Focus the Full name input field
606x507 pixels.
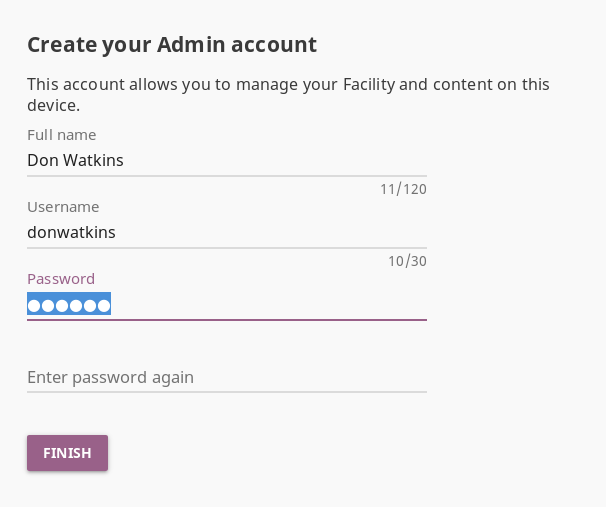click(x=226, y=160)
